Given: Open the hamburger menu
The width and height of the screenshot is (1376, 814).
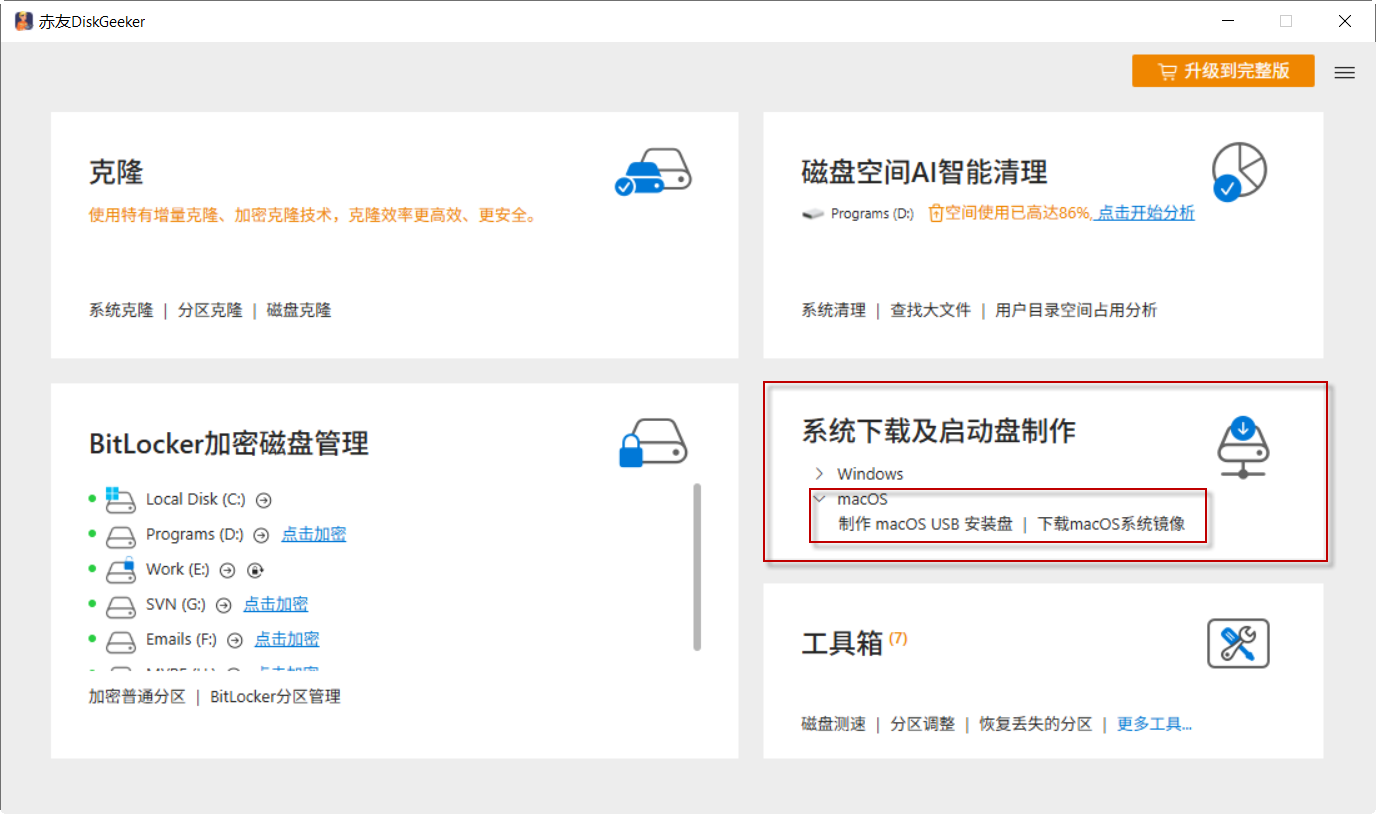Looking at the screenshot, I should pyautogui.click(x=1344, y=71).
